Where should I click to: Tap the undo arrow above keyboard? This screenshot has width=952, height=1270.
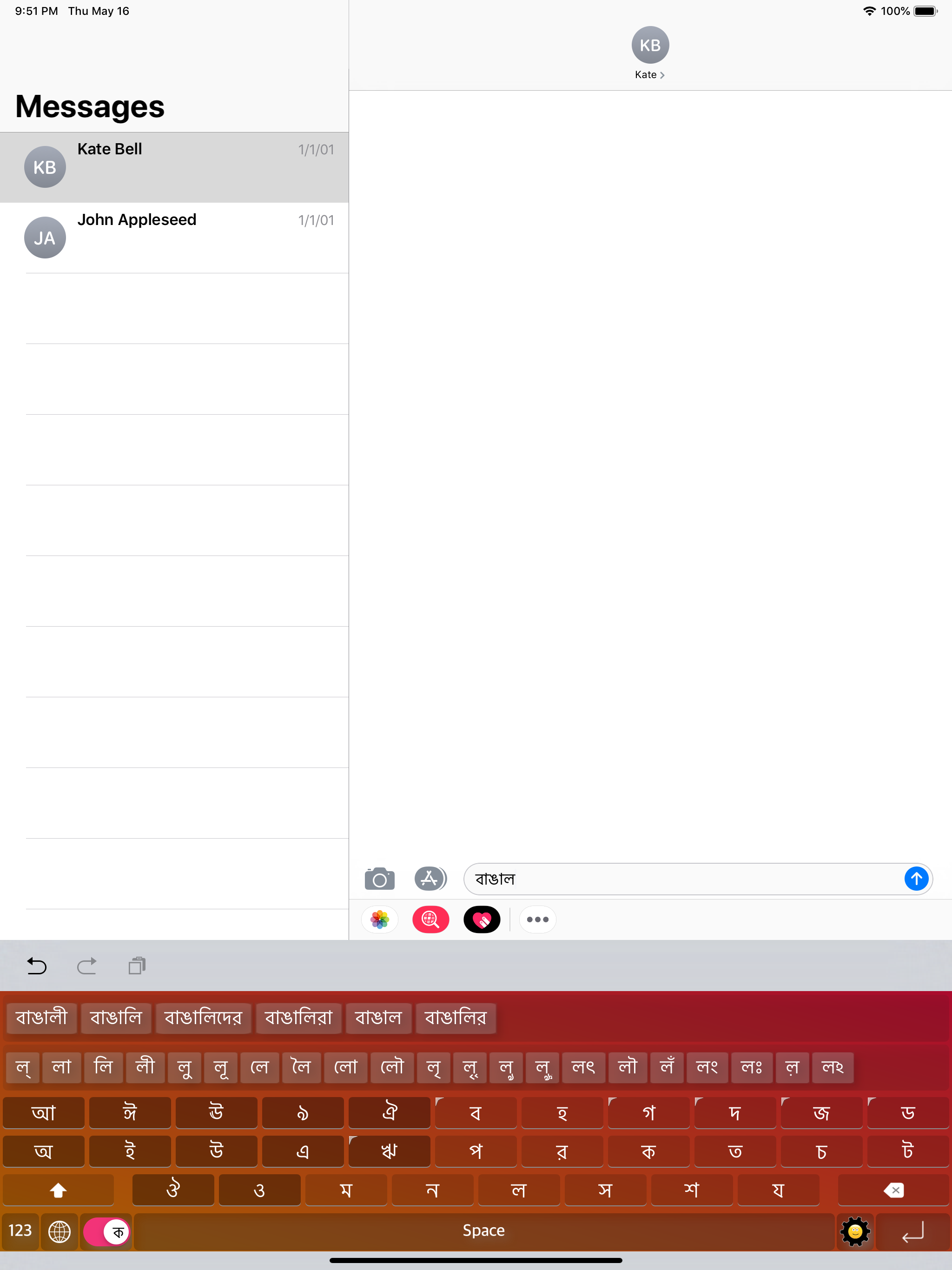37,966
